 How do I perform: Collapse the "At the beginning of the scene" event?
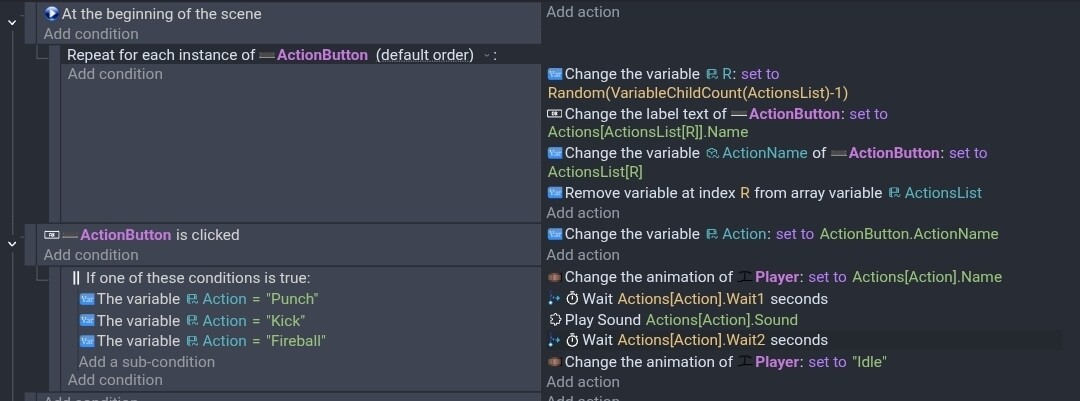click(x=12, y=22)
